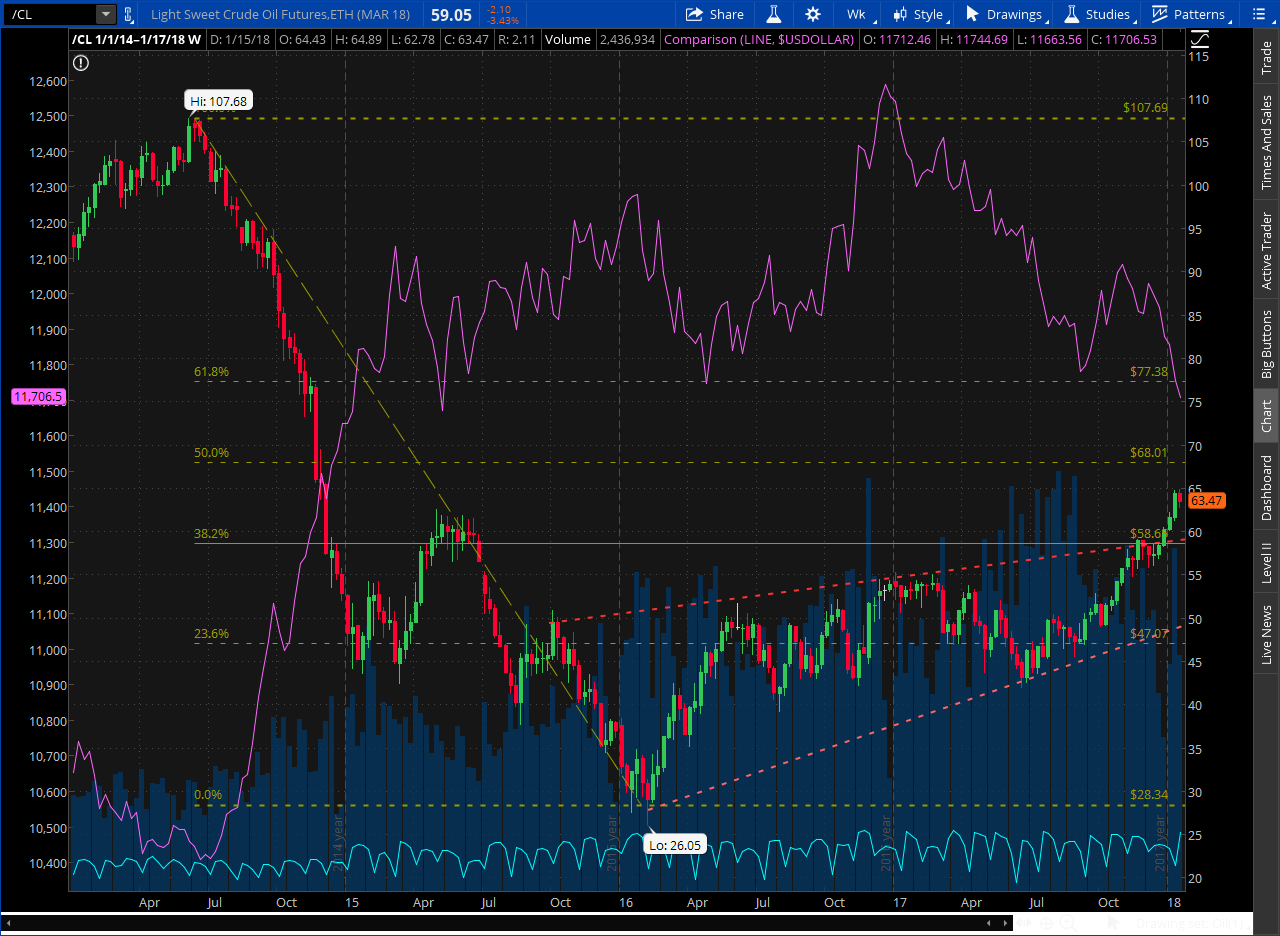1280x936 pixels.
Task: Click the 50.0% Fibonacci label
Action: pyautogui.click(x=211, y=453)
